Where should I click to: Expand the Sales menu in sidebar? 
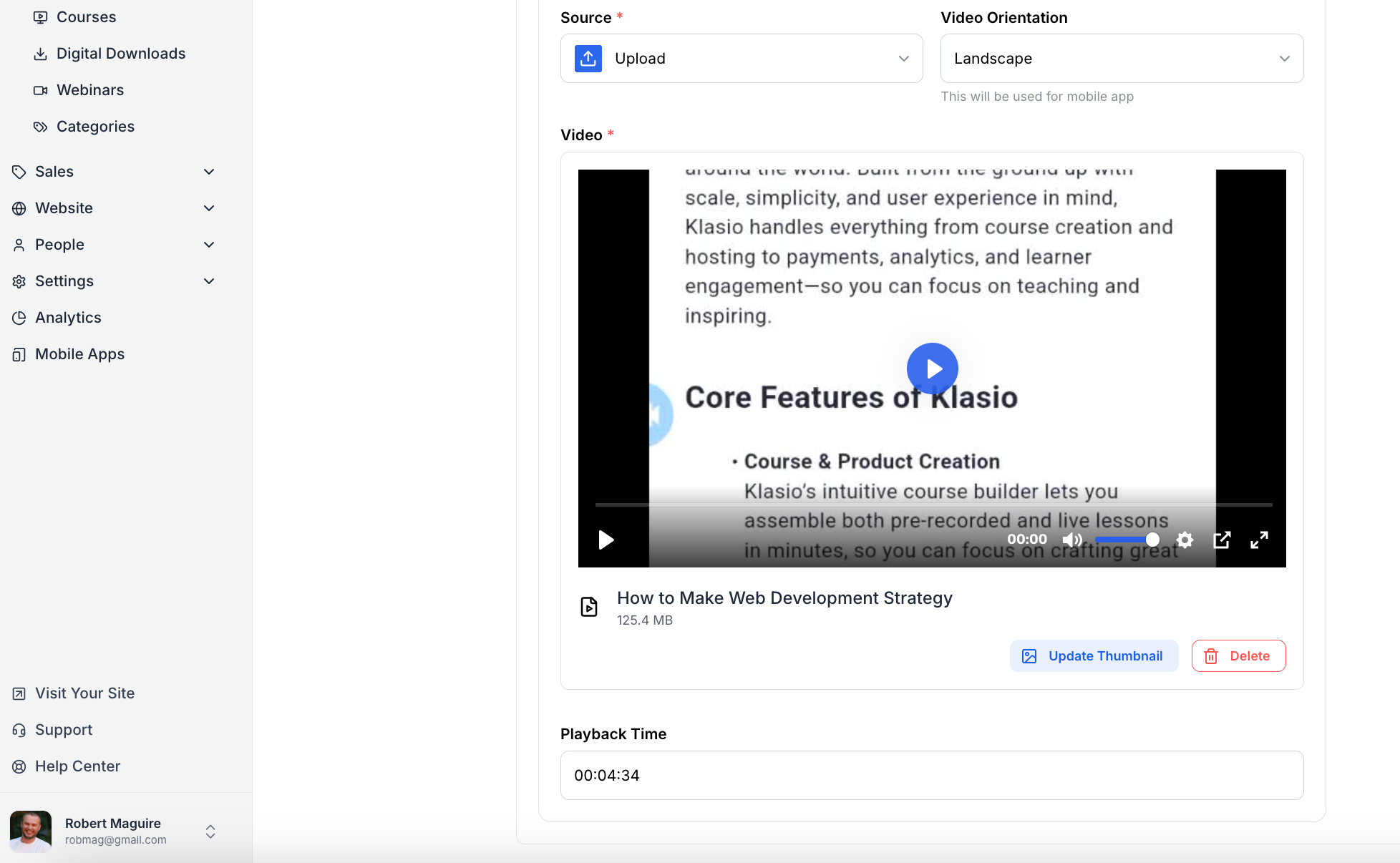[115, 172]
